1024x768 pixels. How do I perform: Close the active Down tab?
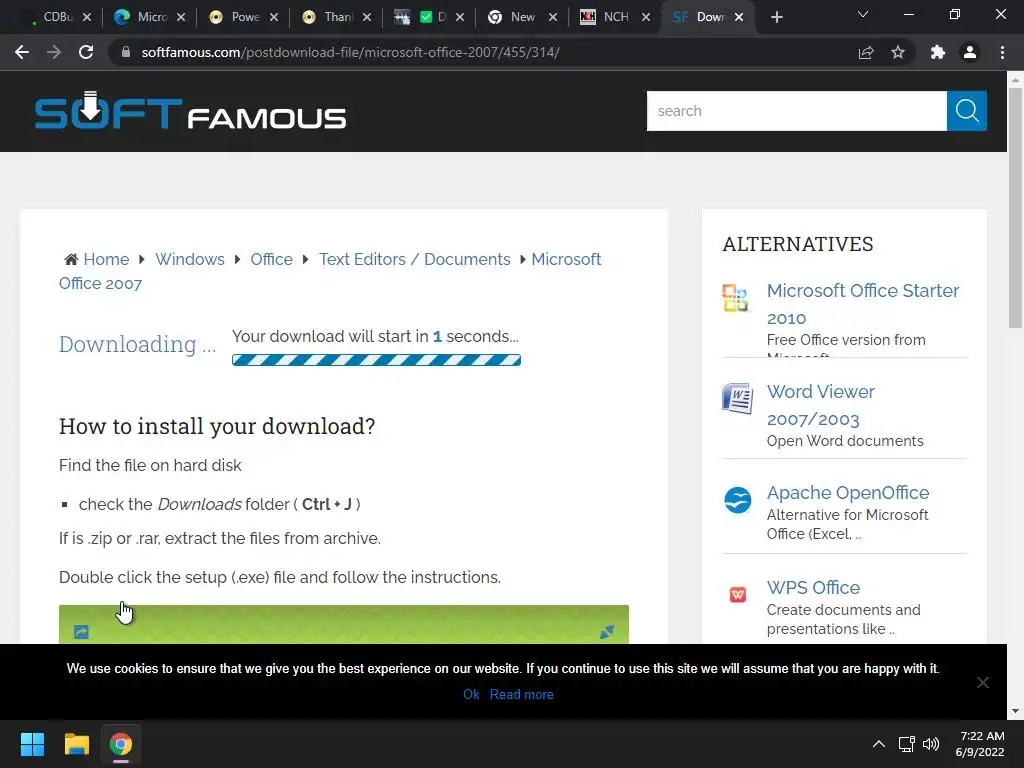pos(739,17)
